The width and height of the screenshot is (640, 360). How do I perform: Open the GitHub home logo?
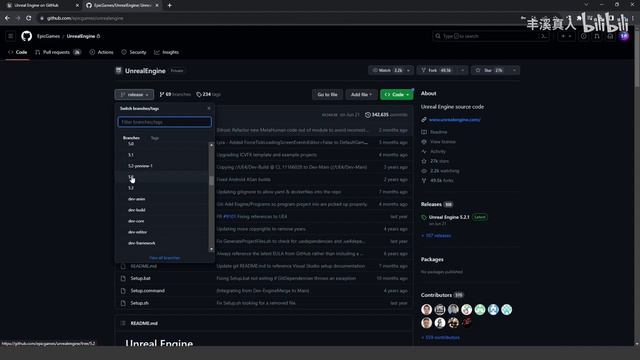point(27,36)
